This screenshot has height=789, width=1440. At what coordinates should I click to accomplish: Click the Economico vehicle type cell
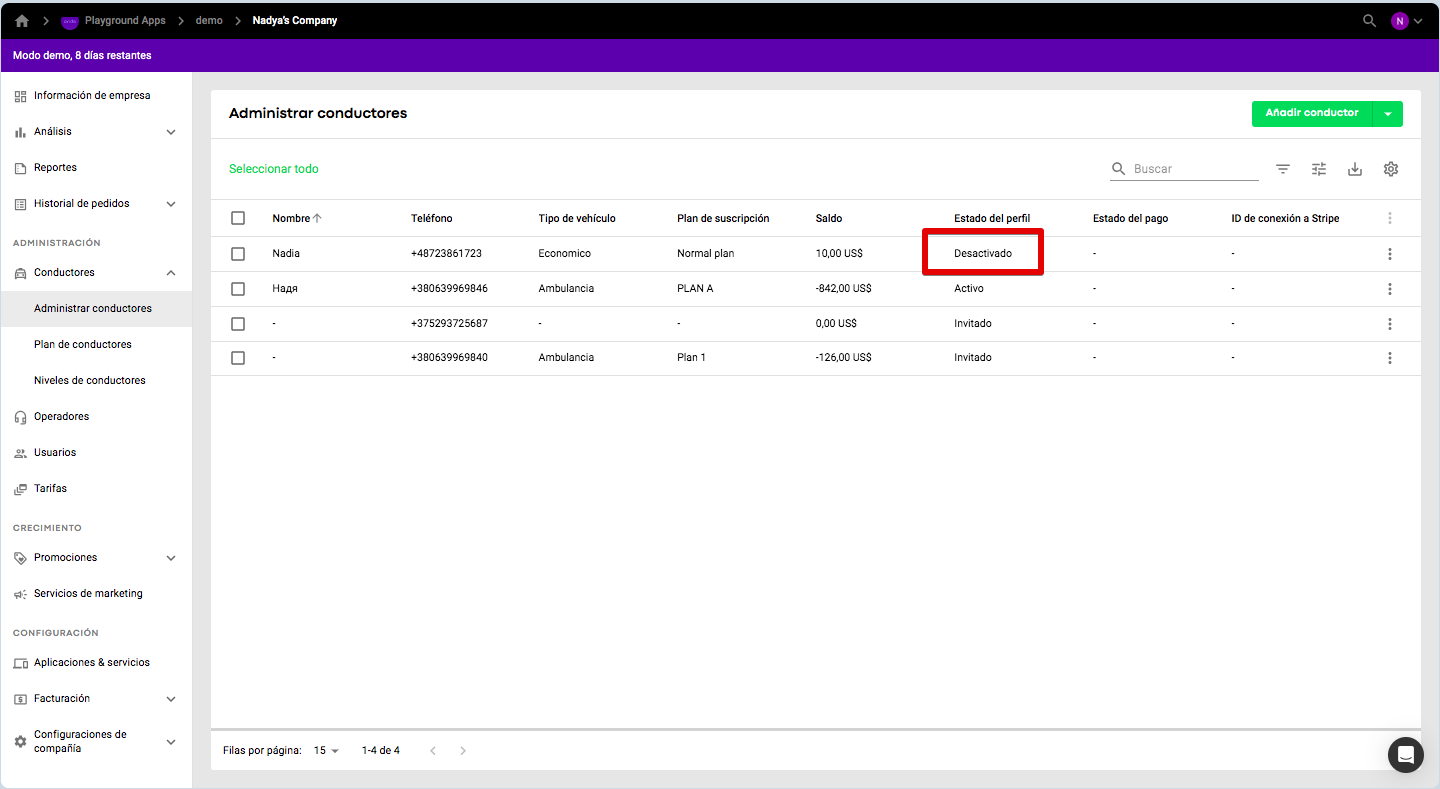point(565,254)
